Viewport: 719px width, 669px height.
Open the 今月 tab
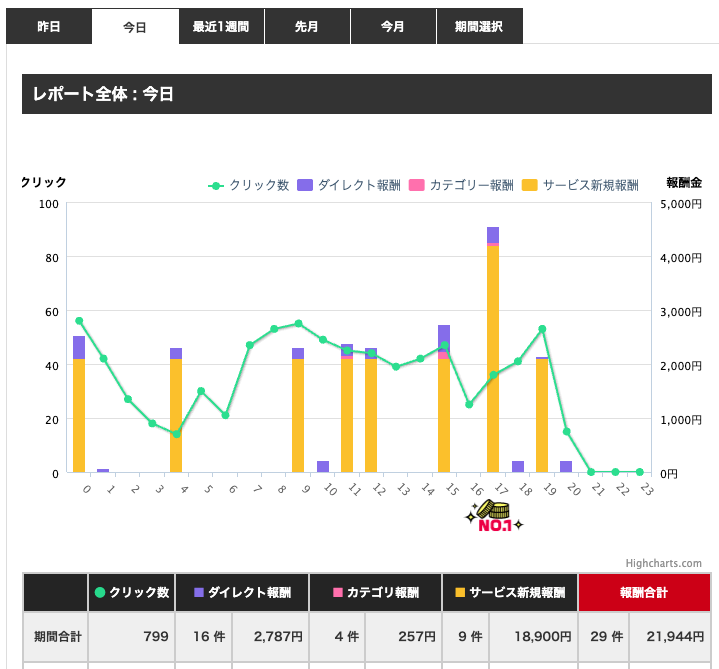[393, 27]
